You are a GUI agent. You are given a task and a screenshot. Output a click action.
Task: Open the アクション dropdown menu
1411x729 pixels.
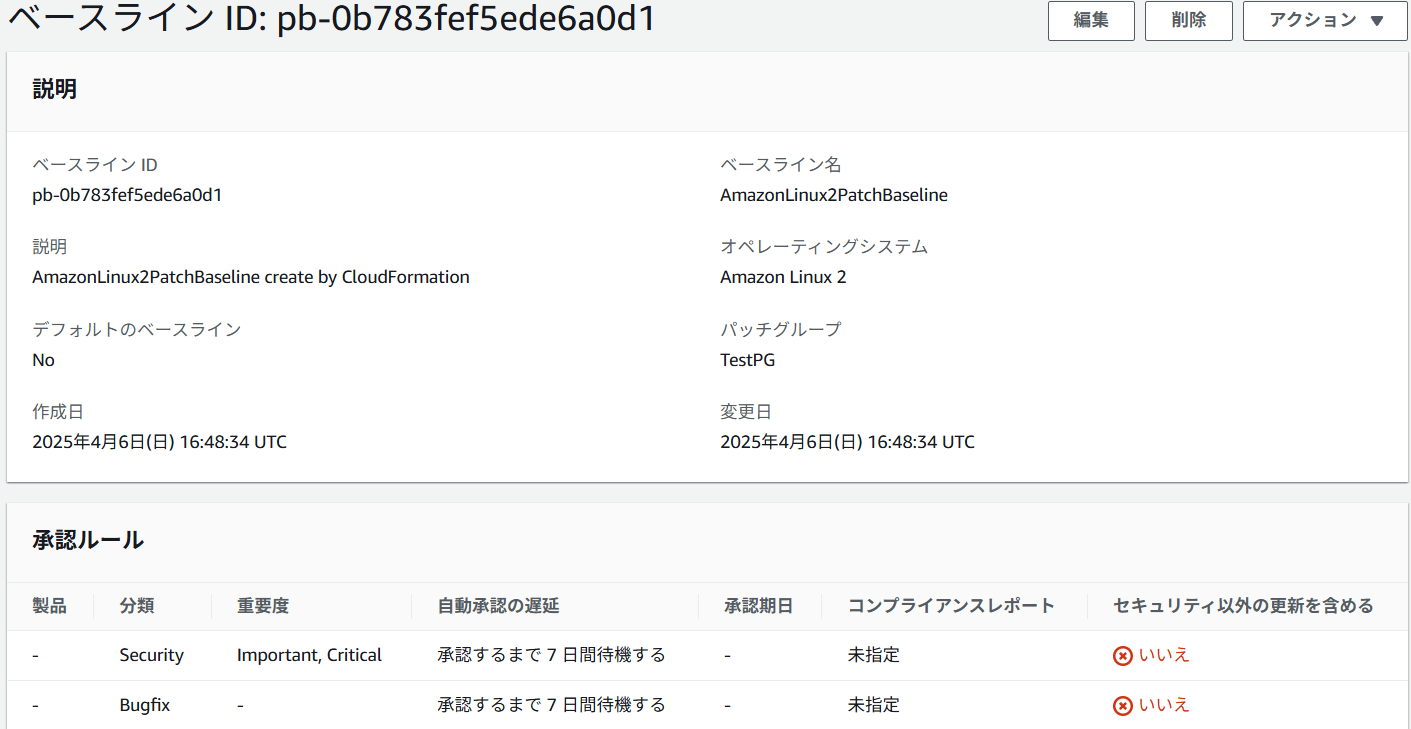(x=1325, y=21)
